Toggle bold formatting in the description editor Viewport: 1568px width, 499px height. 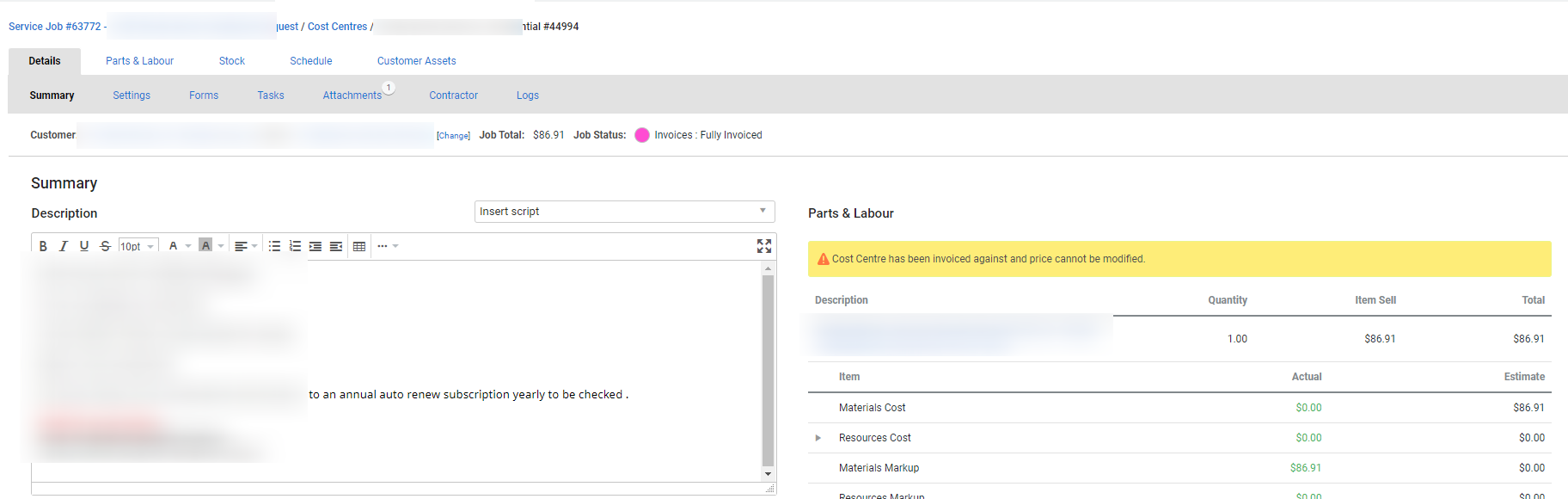[x=43, y=246]
